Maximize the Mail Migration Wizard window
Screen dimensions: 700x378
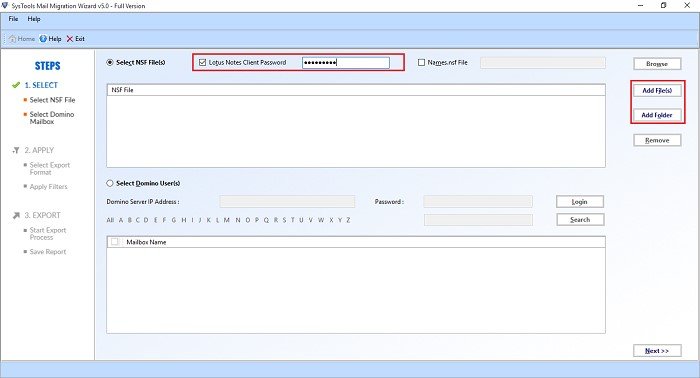pyautogui.click(x=663, y=5)
